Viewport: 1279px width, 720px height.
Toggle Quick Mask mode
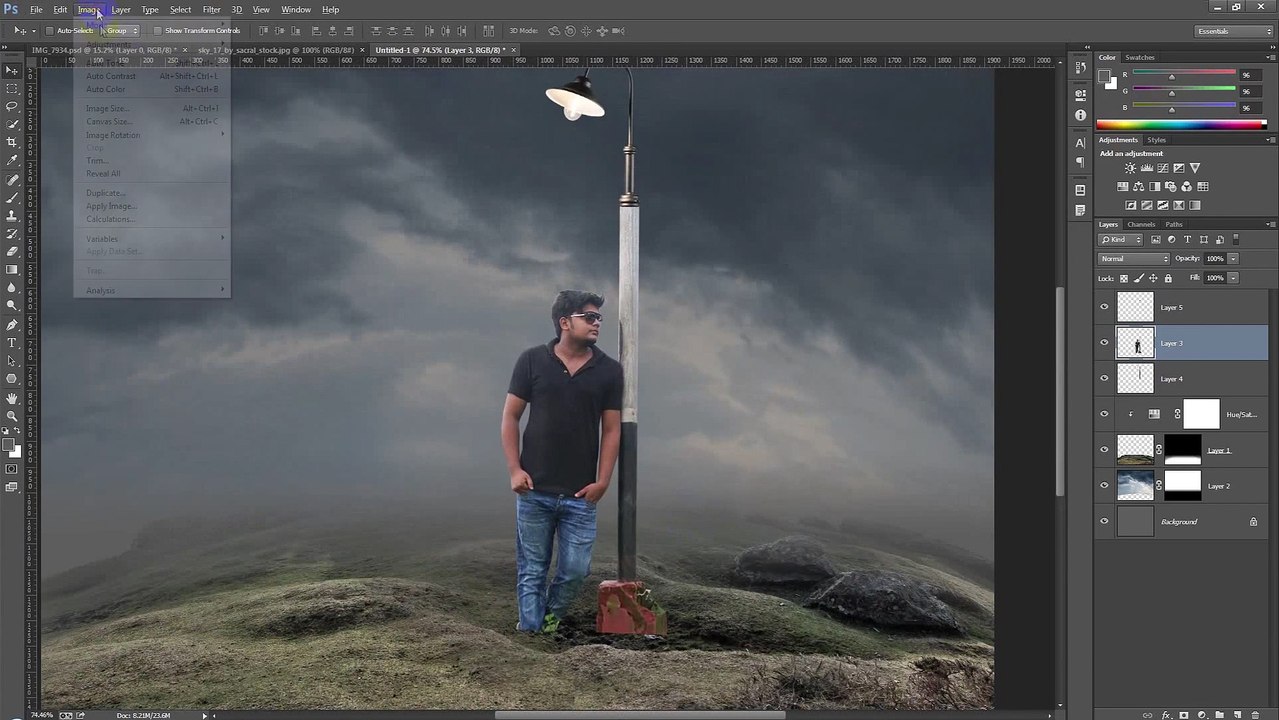[12, 469]
